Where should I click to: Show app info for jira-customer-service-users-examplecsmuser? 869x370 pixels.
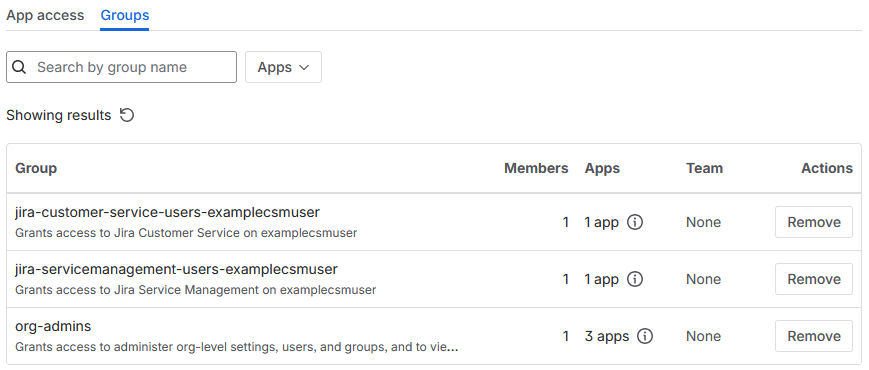[635, 222]
